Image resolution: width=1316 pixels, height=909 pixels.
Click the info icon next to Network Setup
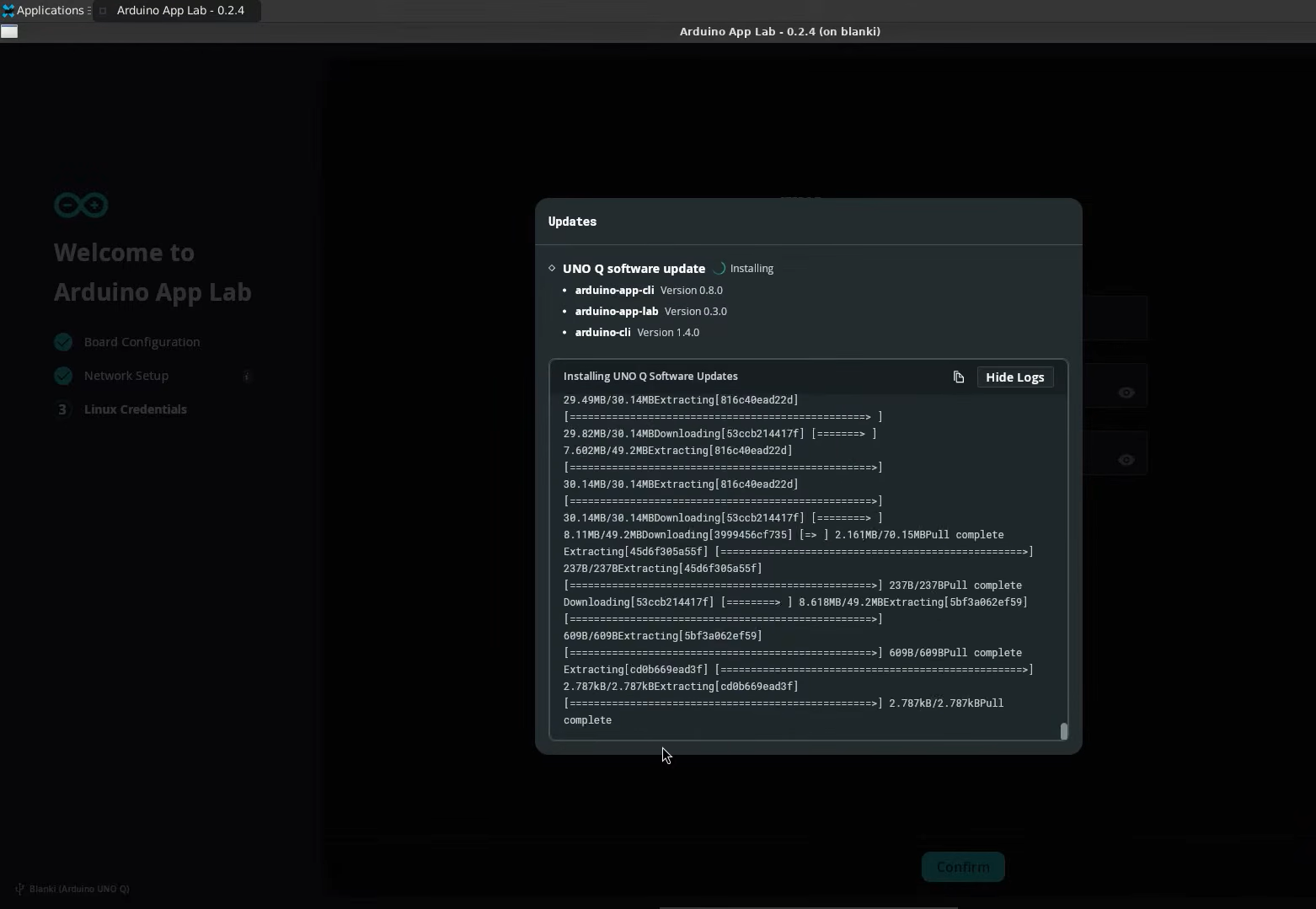pyautogui.click(x=247, y=376)
